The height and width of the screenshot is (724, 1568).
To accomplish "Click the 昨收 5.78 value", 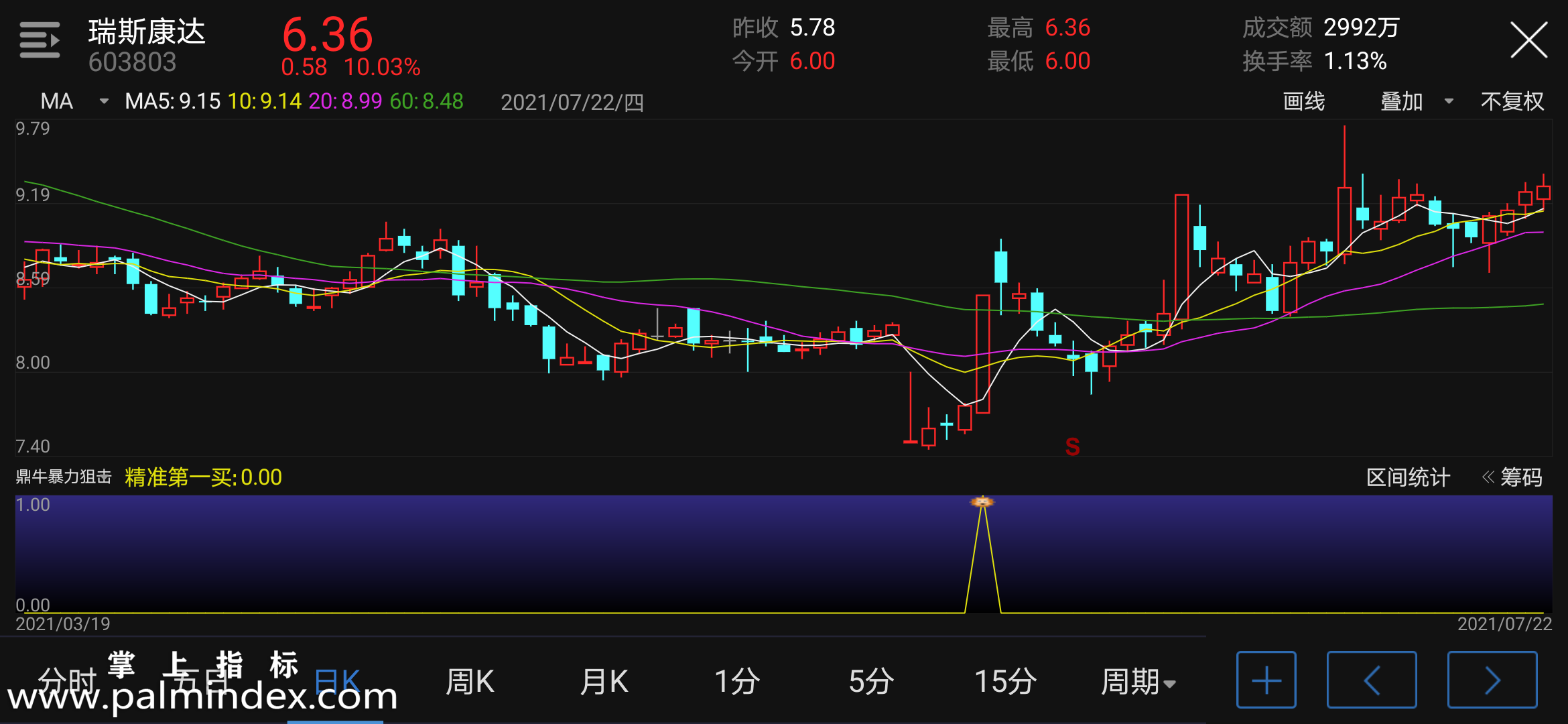I will [783, 27].
